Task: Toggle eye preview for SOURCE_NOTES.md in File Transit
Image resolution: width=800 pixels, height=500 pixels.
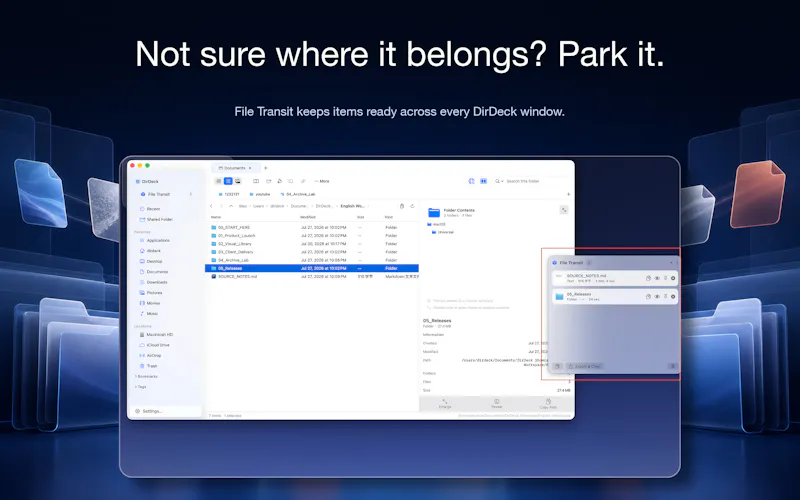Action: pyautogui.click(x=657, y=279)
